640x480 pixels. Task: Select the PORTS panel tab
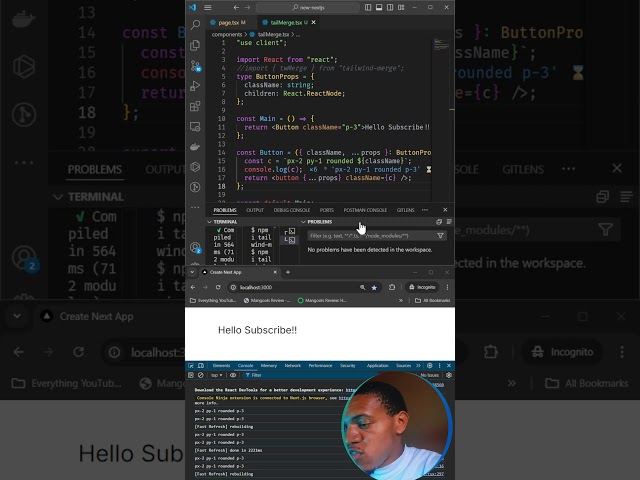click(327, 210)
